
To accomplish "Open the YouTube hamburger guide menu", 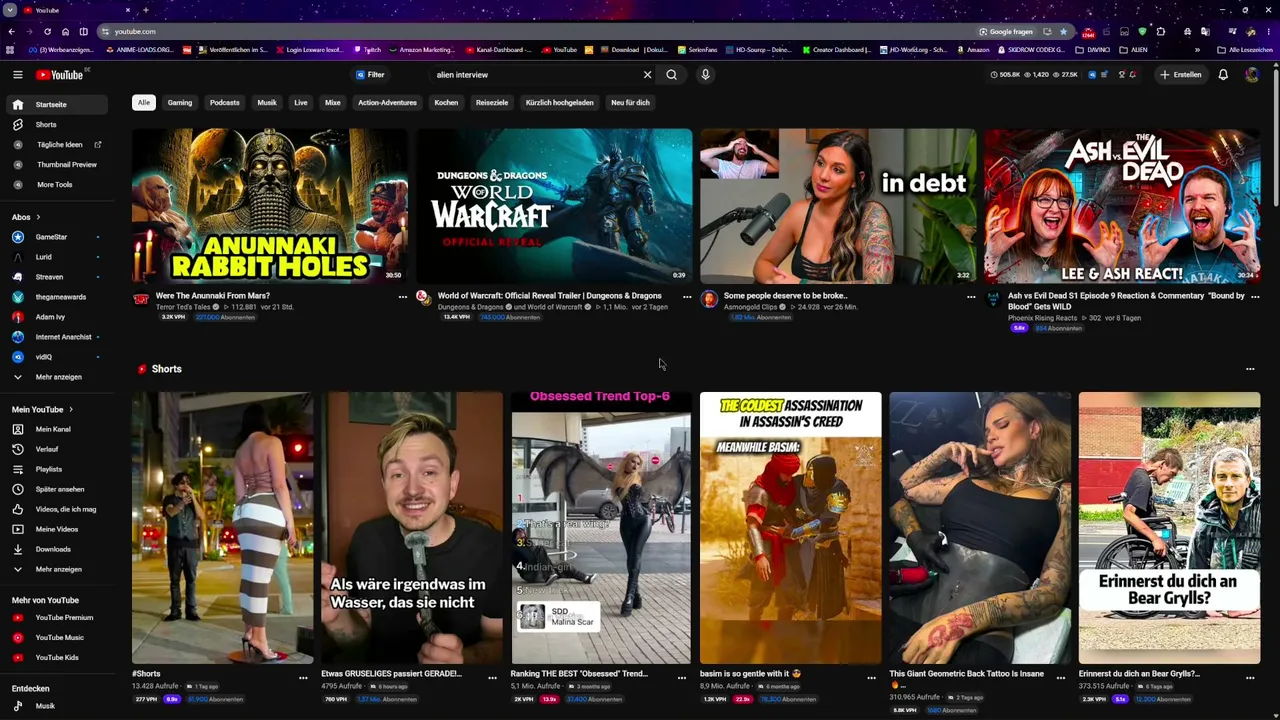I will [x=17, y=75].
